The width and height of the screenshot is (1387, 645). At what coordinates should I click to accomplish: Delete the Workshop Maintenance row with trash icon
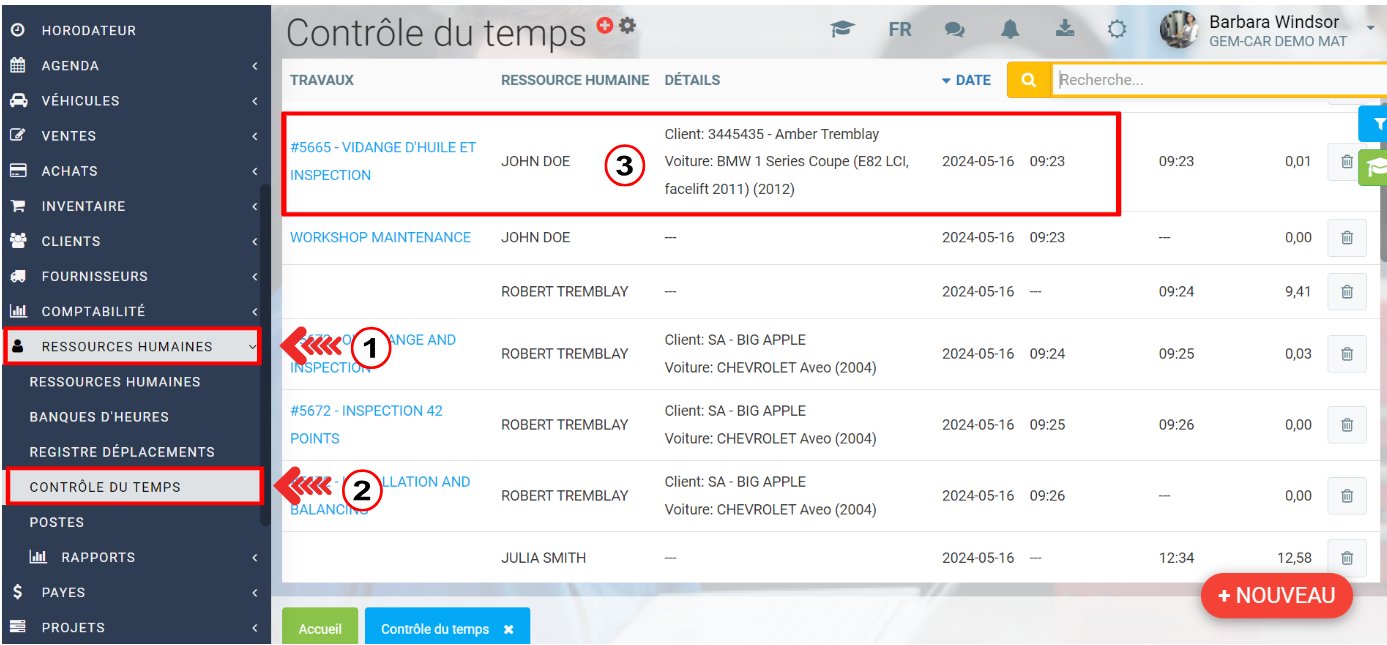(x=1346, y=238)
